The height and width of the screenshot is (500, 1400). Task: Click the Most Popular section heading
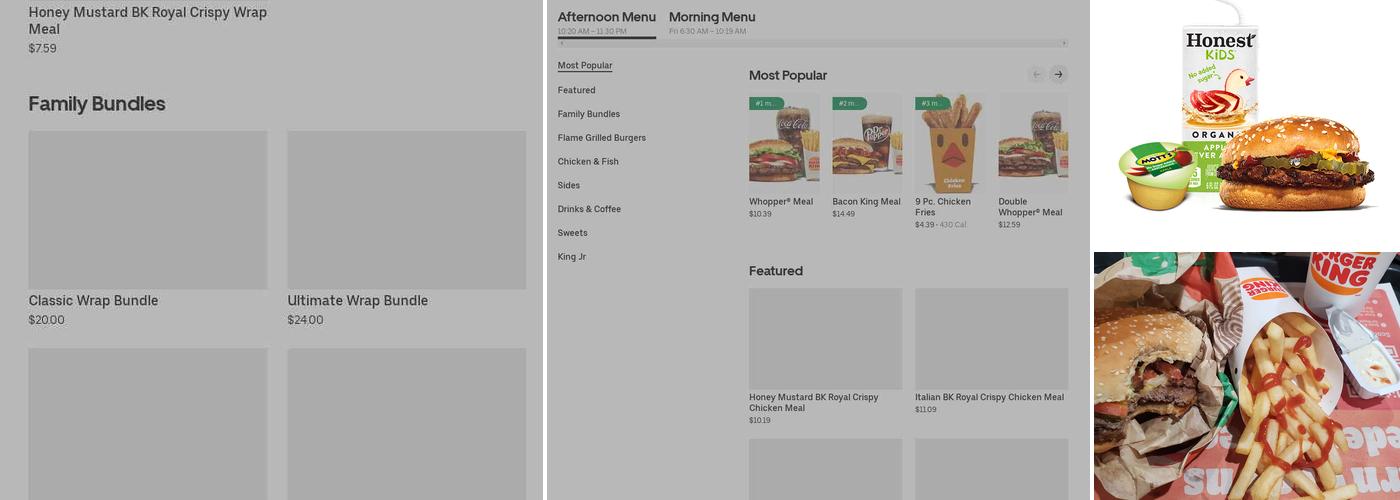click(788, 75)
